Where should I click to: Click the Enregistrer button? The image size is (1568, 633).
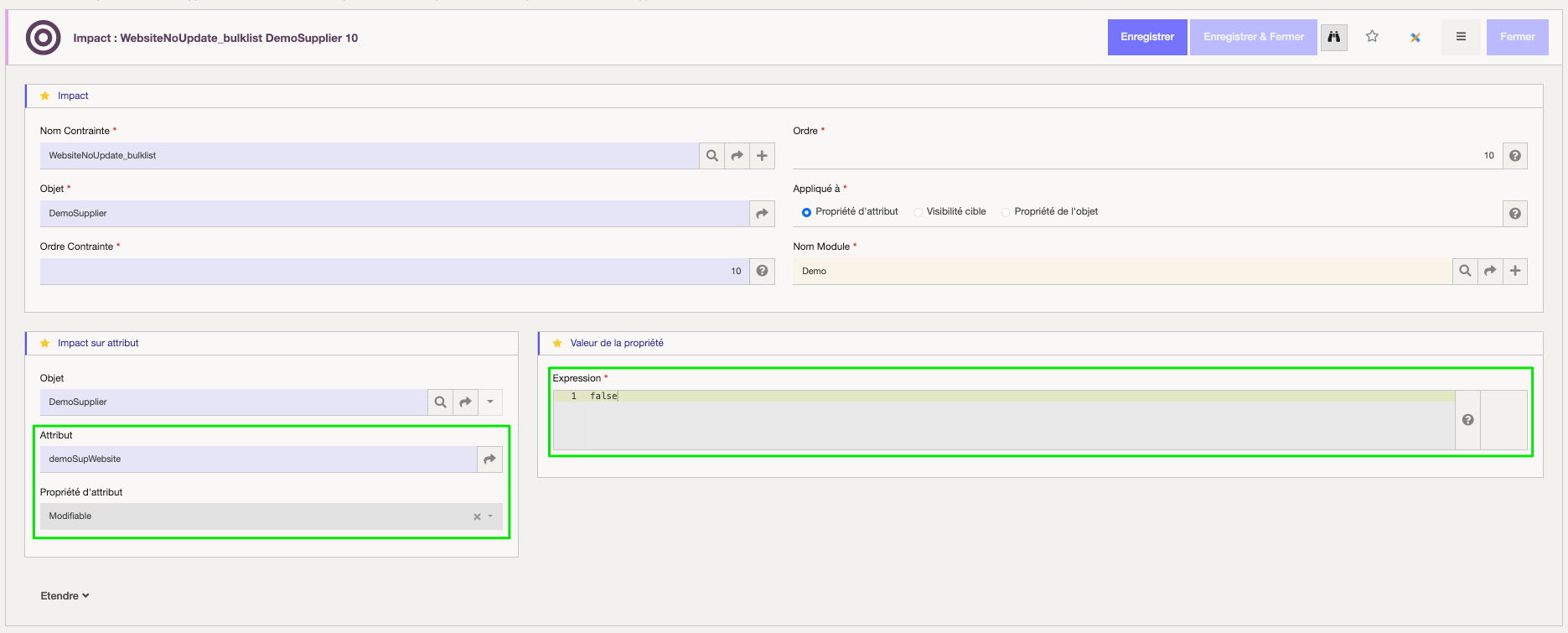tap(1146, 37)
